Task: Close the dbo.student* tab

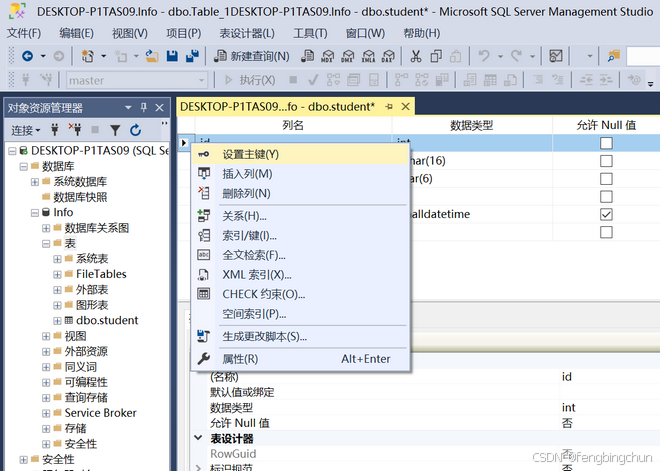Action: point(405,106)
